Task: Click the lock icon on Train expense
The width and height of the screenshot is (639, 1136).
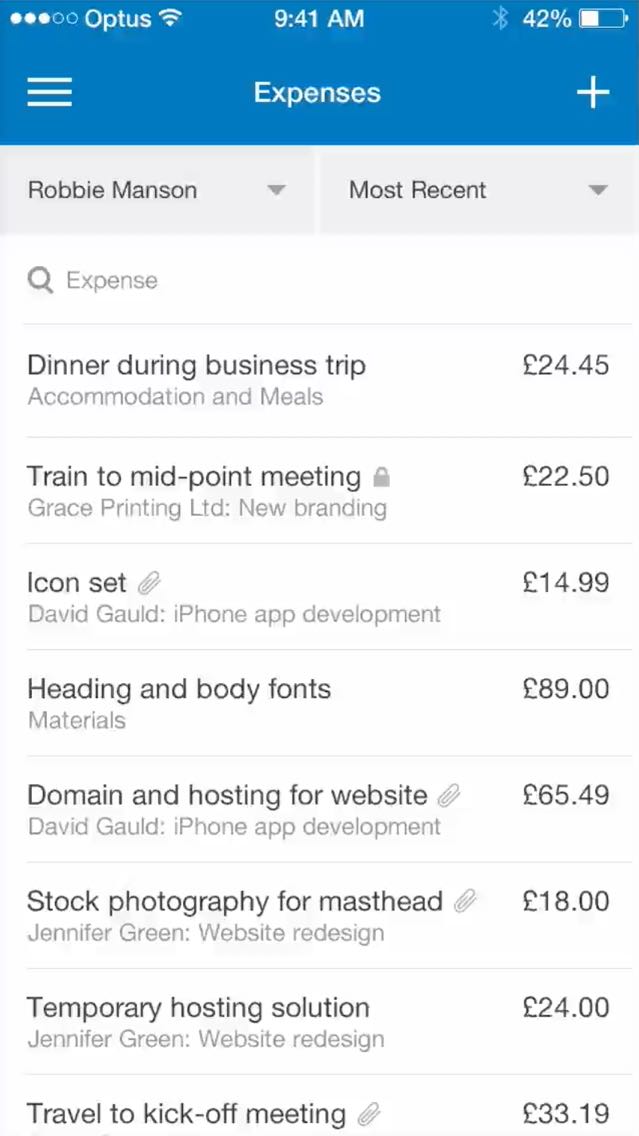Action: 381,478
